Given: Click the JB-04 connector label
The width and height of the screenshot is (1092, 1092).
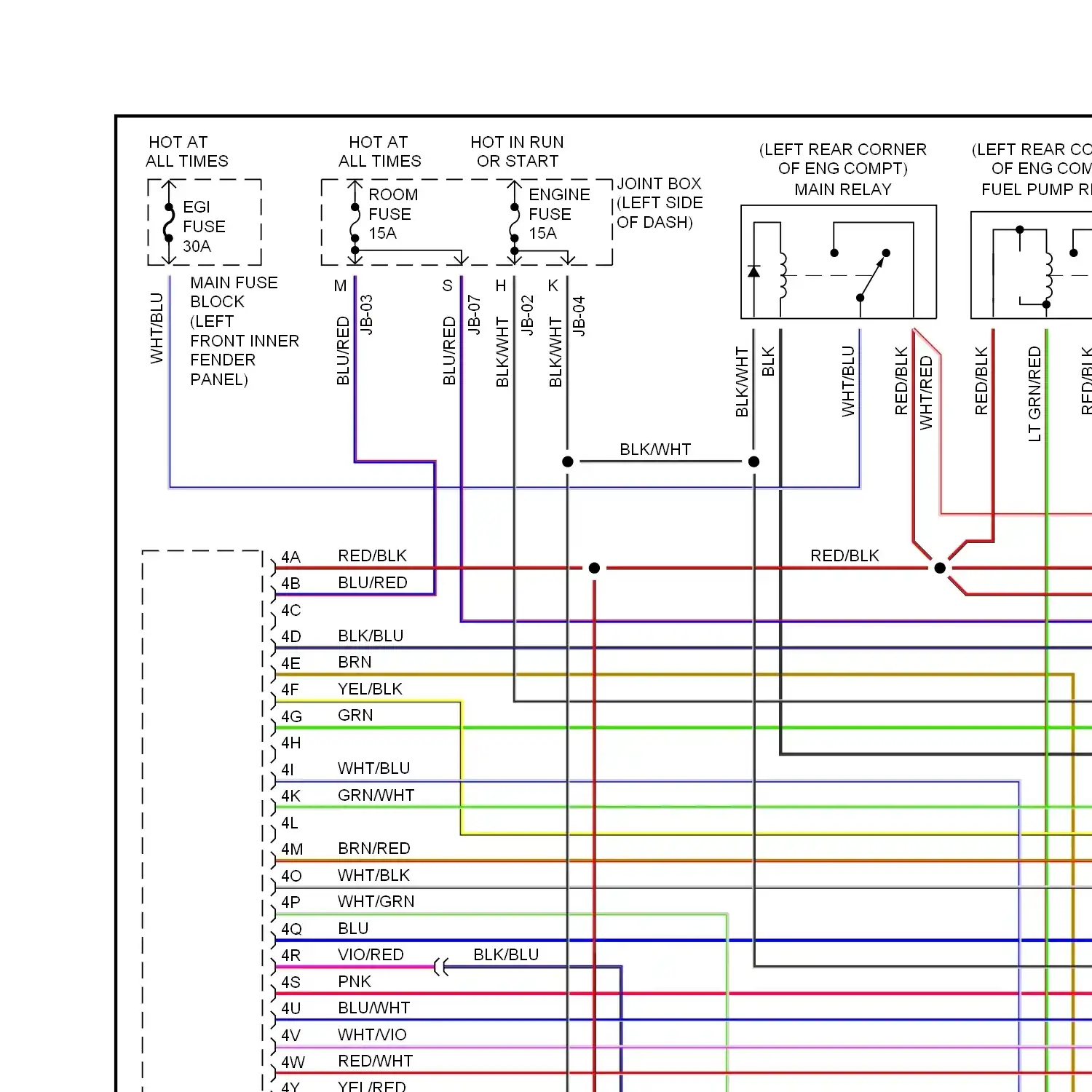Looking at the screenshot, I should point(579,315).
